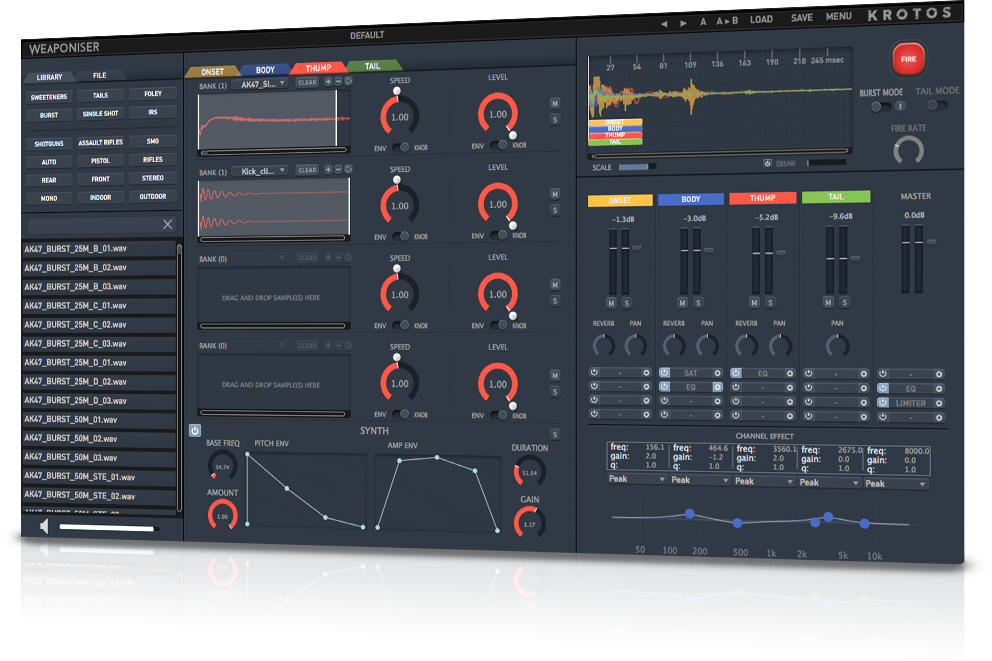Open the Peak dropdown under freq 2675.0
Viewport: 992px width, 661px height.
tap(829, 483)
